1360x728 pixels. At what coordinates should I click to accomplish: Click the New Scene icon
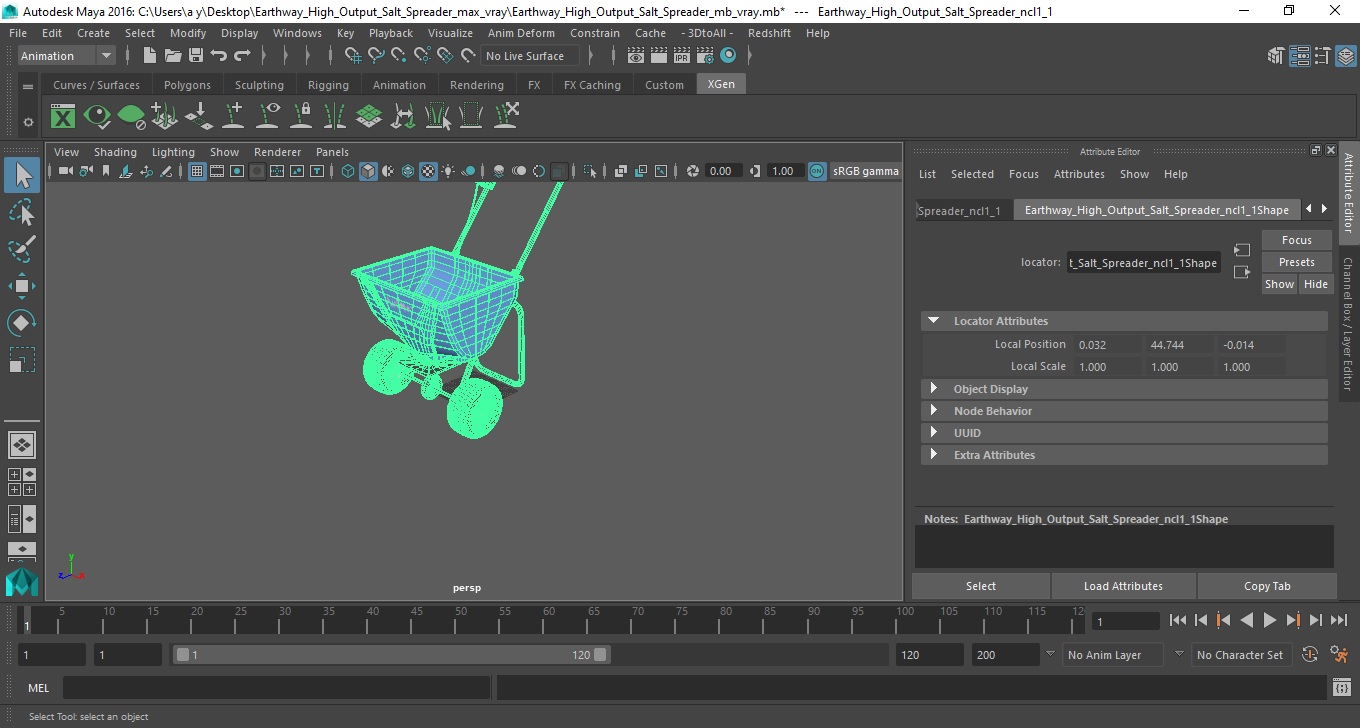click(x=149, y=56)
